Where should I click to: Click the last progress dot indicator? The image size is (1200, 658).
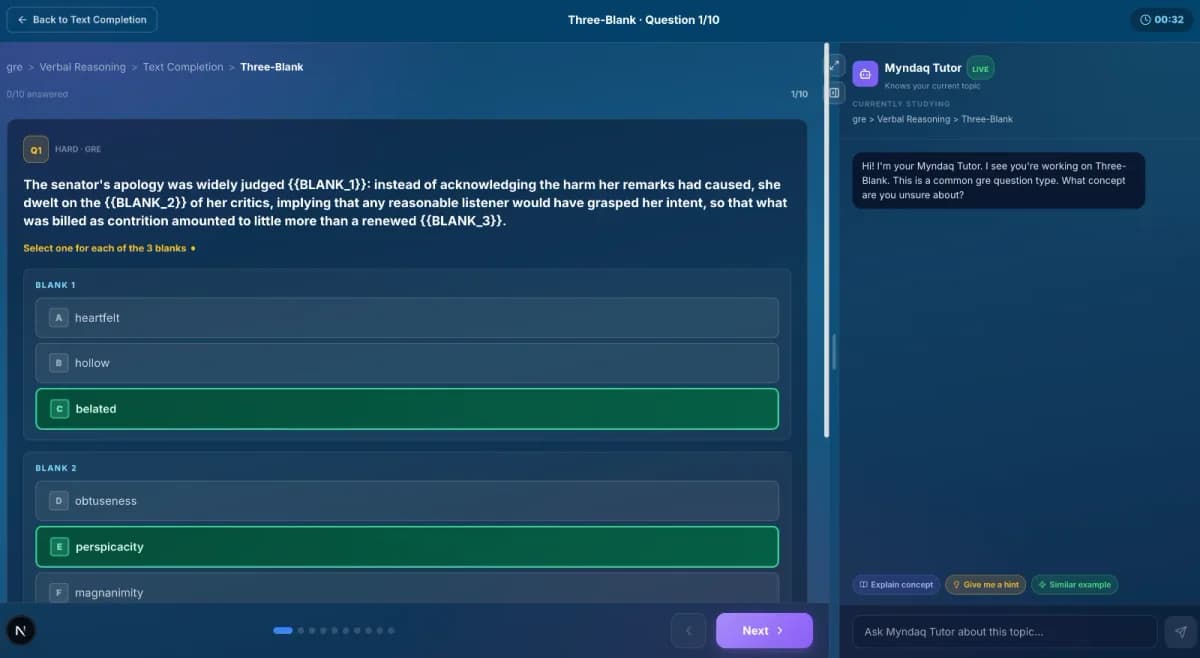[391, 631]
